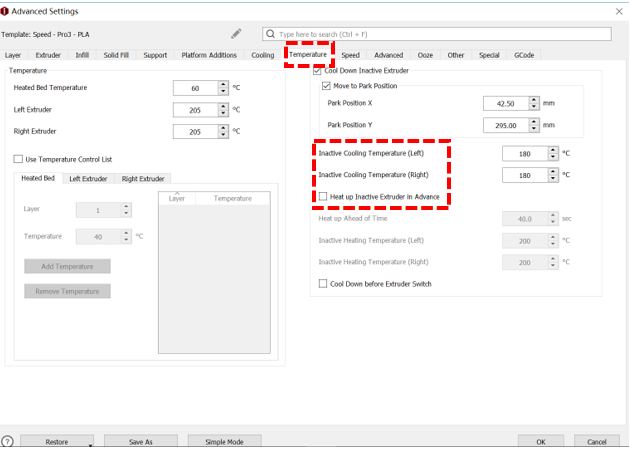The width and height of the screenshot is (630, 449).
Task: Click the magnifier icon in the search box
Action: 271,34
